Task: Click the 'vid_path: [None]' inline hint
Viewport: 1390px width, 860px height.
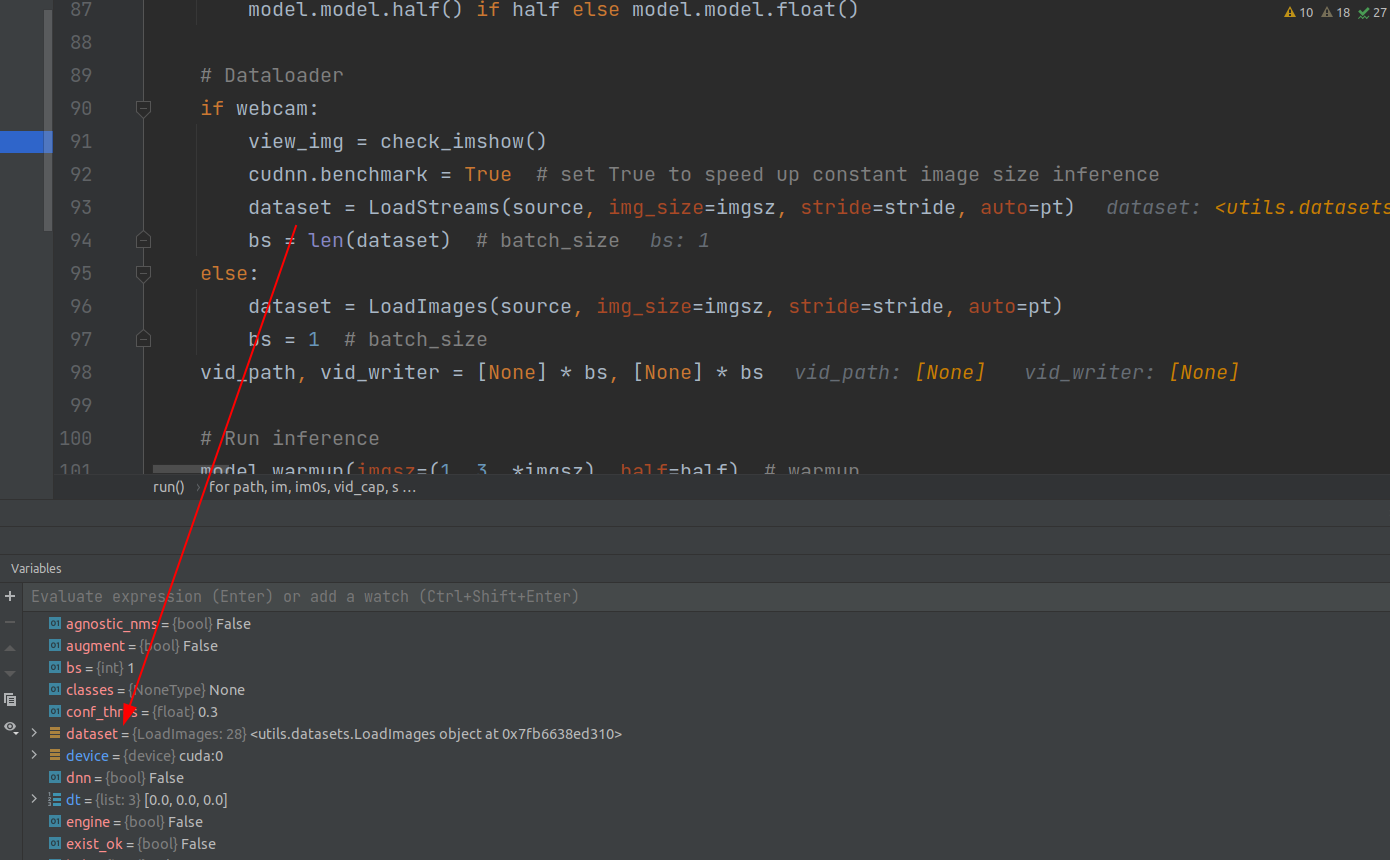Action: [x=890, y=372]
